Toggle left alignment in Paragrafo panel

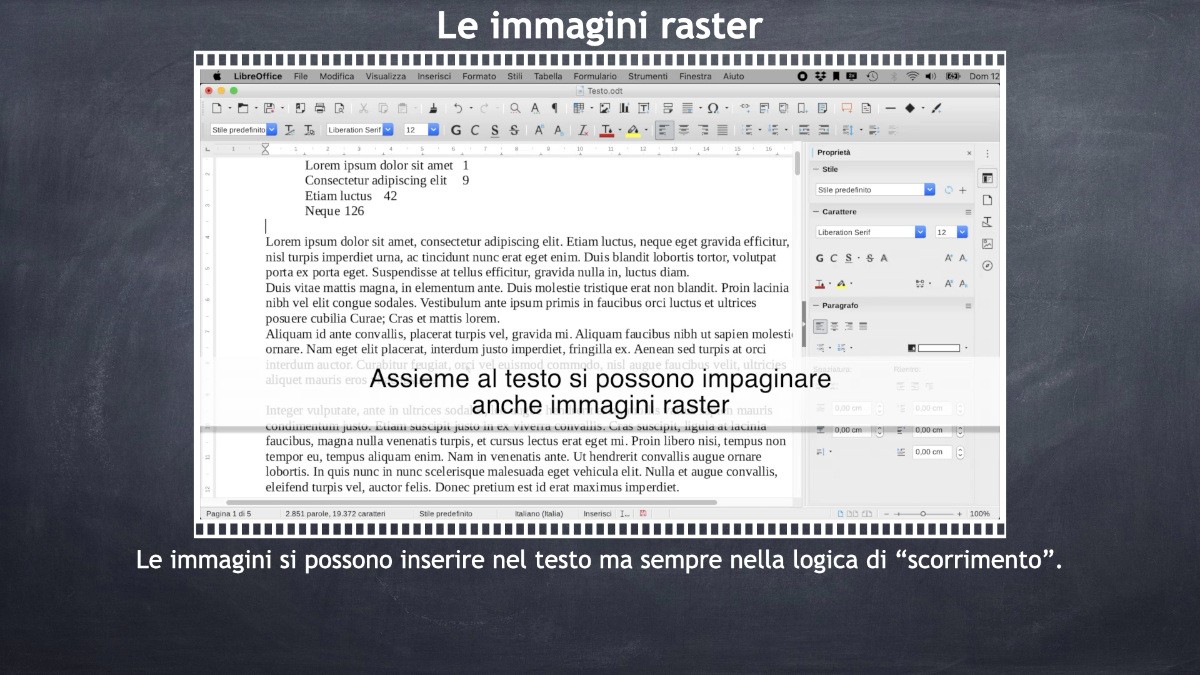click(x=820, y=326)
